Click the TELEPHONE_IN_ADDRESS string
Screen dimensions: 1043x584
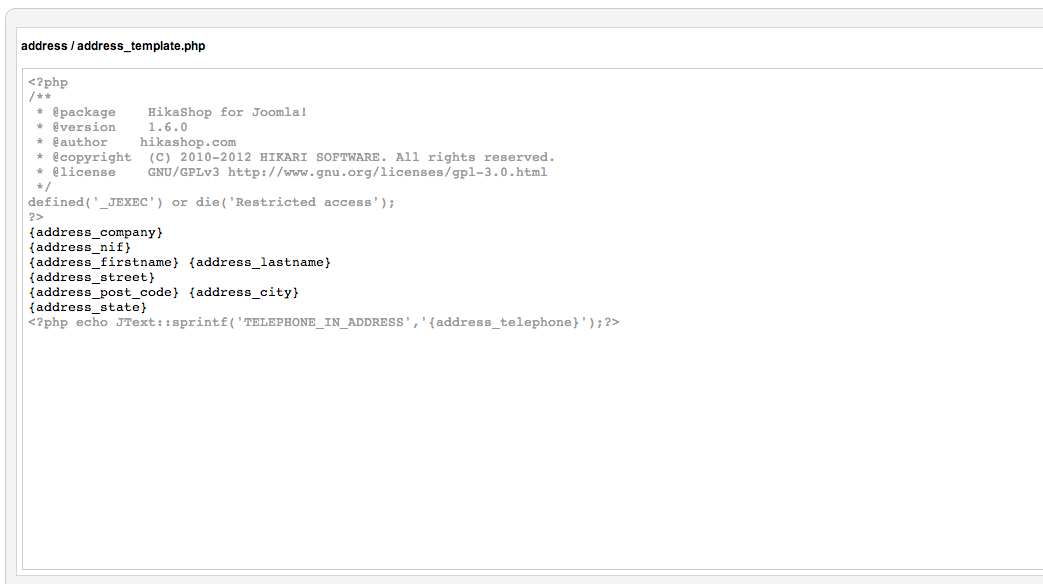tap(324, 323)
